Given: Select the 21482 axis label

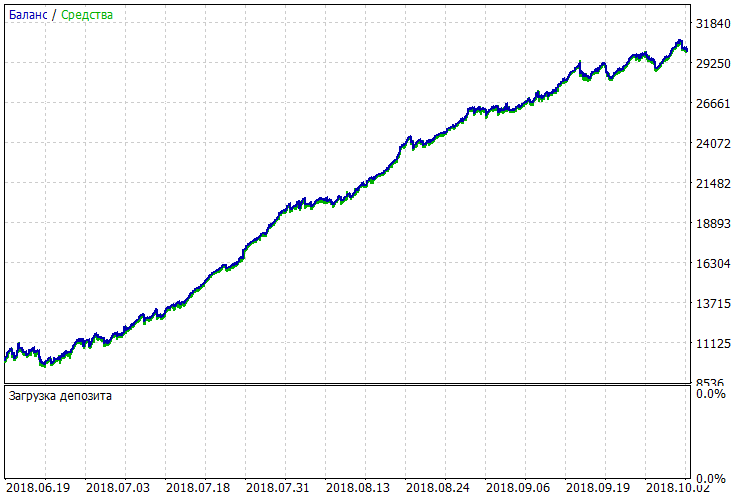Looking at the screenshot, I should 714,184.
